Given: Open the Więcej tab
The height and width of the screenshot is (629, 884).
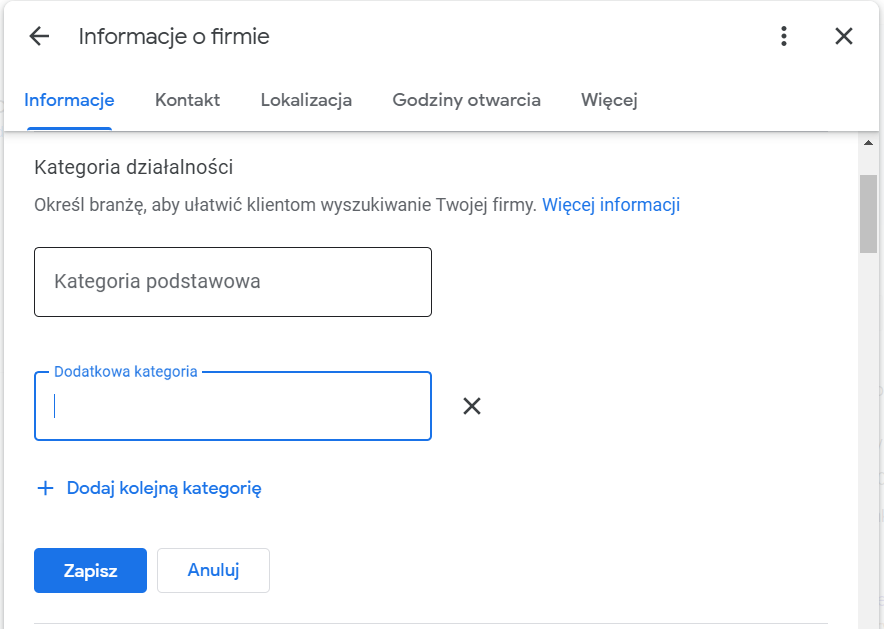Looking at the screenshot, I should [x=608, y=100].
